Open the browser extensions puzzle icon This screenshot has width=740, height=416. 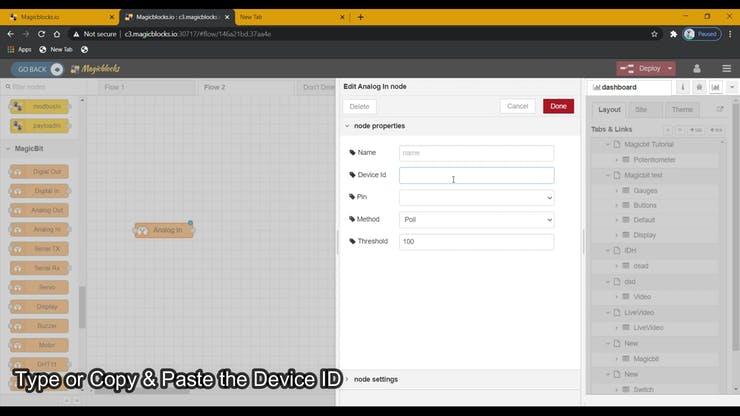point(673,33)
